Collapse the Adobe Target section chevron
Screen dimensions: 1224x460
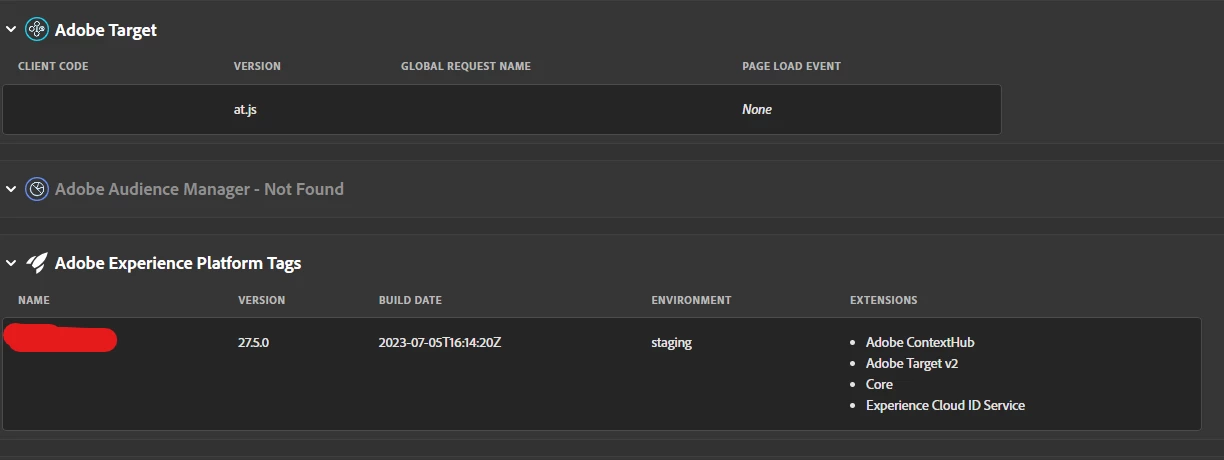point(11,30)
